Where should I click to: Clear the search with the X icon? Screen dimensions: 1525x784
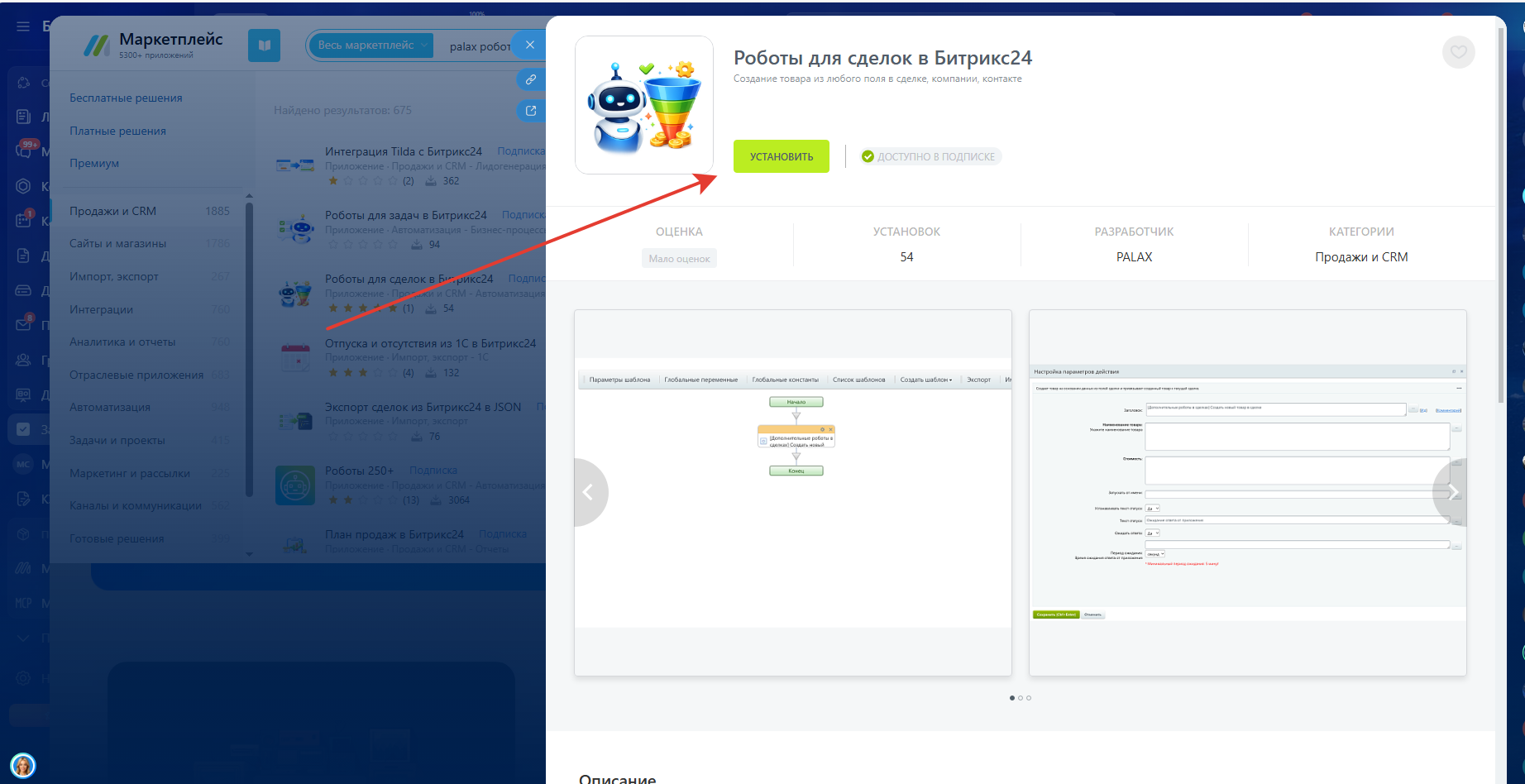click(x=530, y=45)
